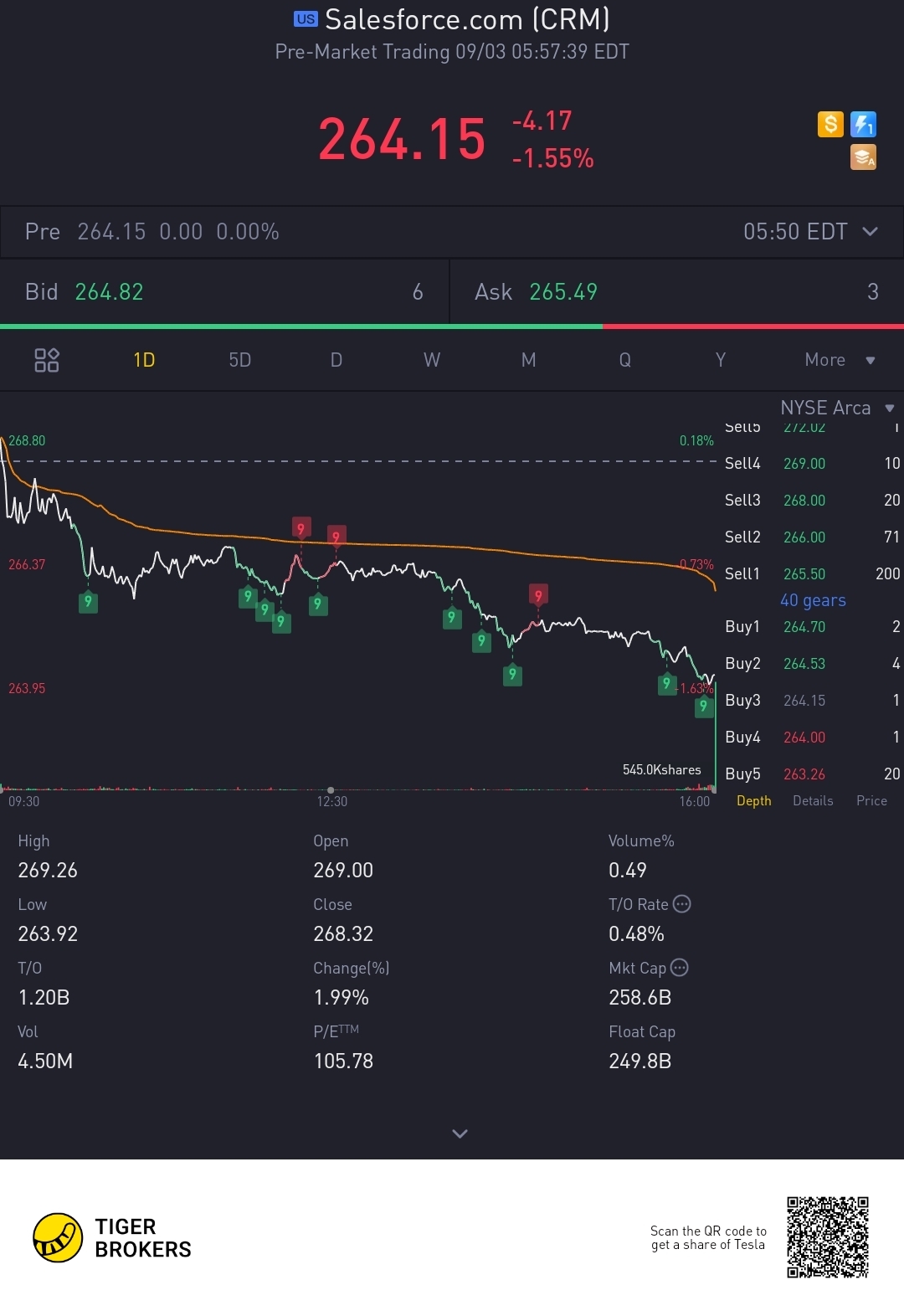
Task: Tap the High value 269.26
Action: 48,871
